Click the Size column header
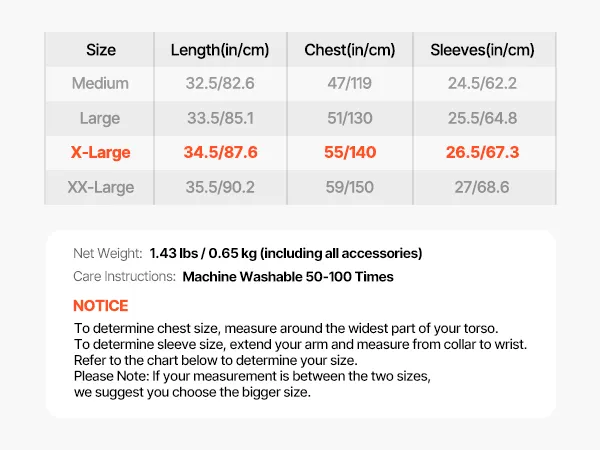Screen dimensions: 600x450 tap(100, 50)
